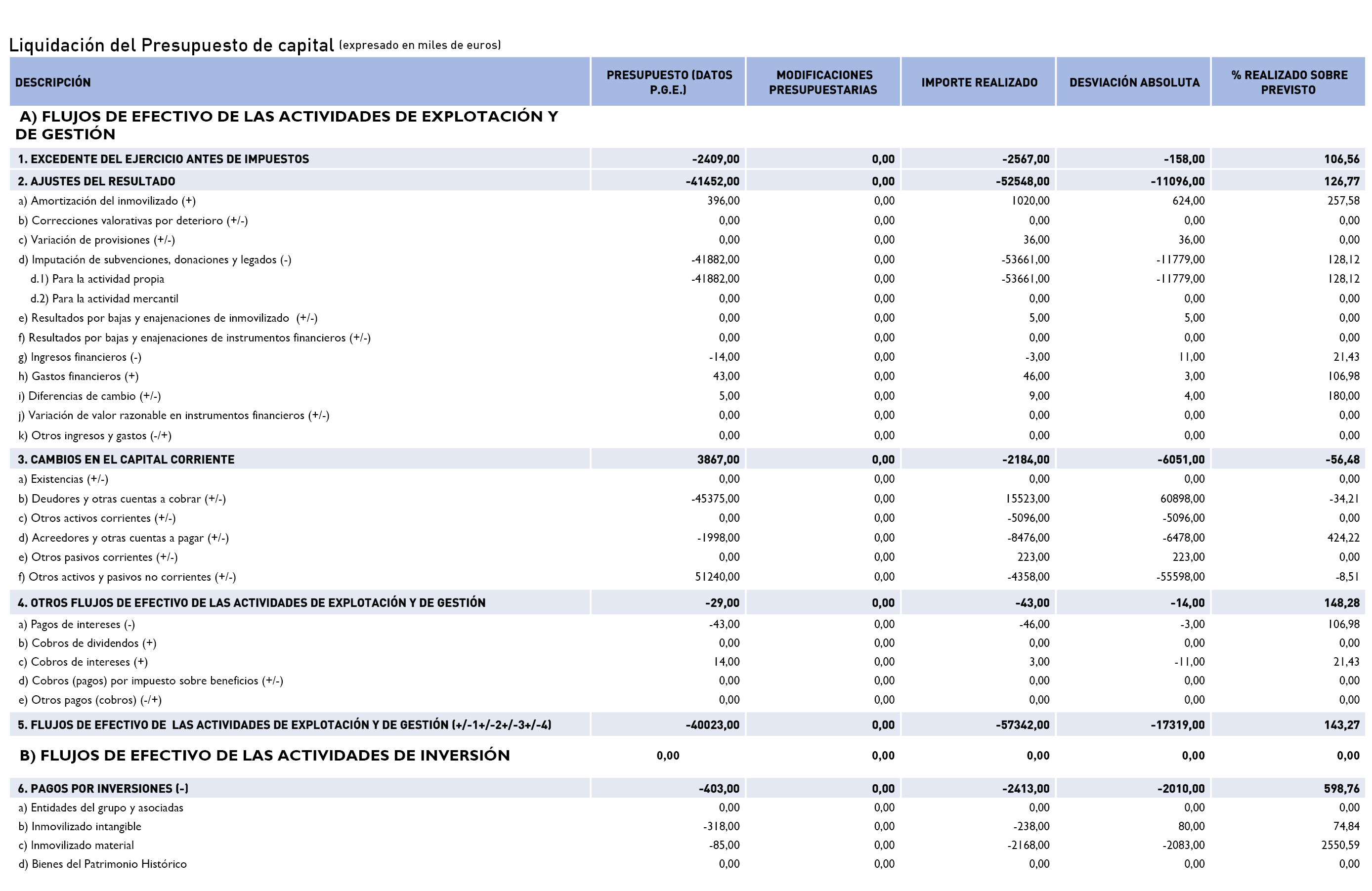Select row d) Bienes del Patrimonio Histórico
Screen dimensions: 1372x891
[687, 864]
